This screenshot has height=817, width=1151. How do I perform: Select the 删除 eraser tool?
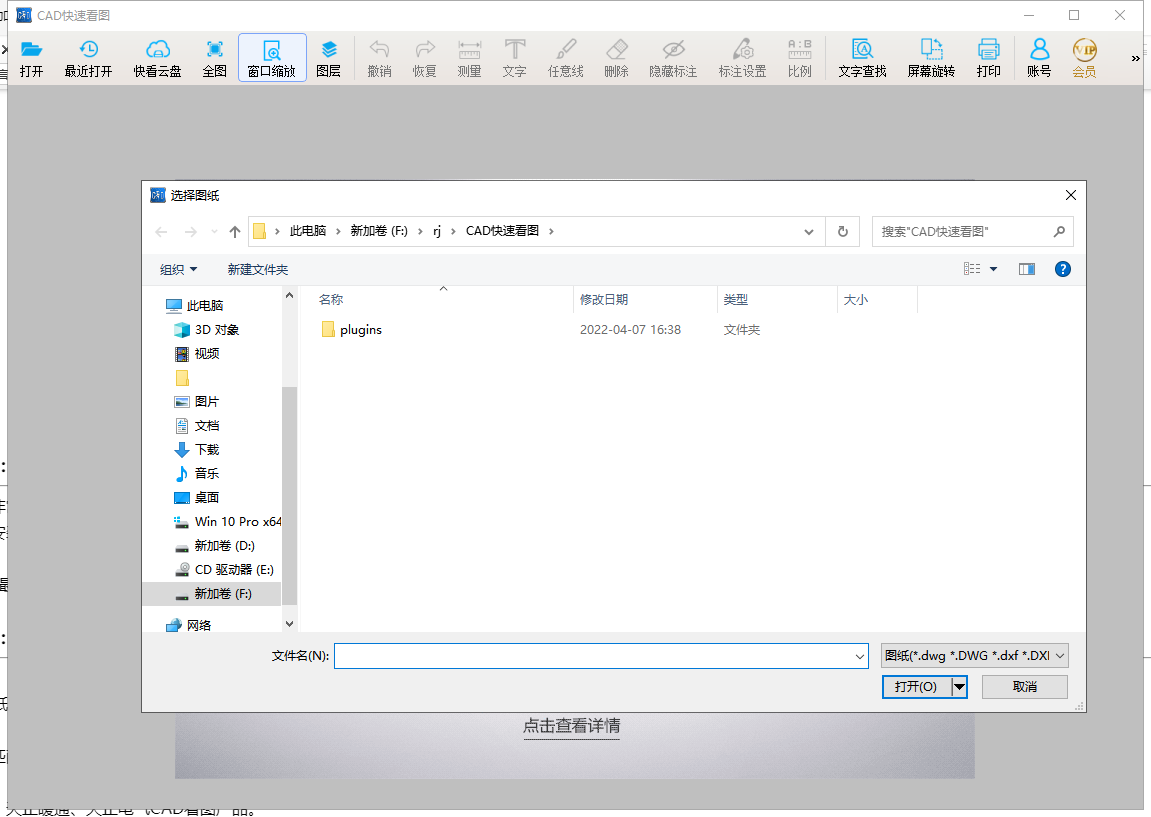(x=617, y=58)
